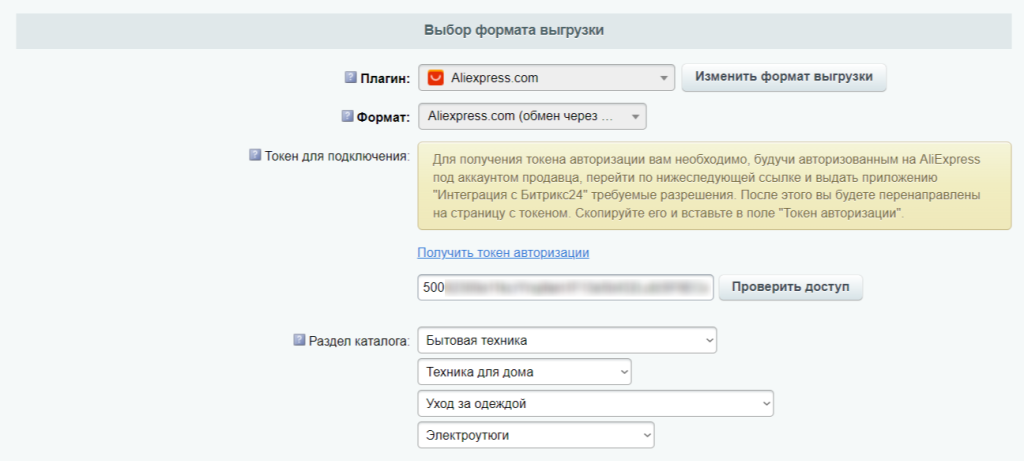Viewport: 1024px width, 461px height.
Task: Click help icon beside Раздел каталога
Action: point(299,340)
